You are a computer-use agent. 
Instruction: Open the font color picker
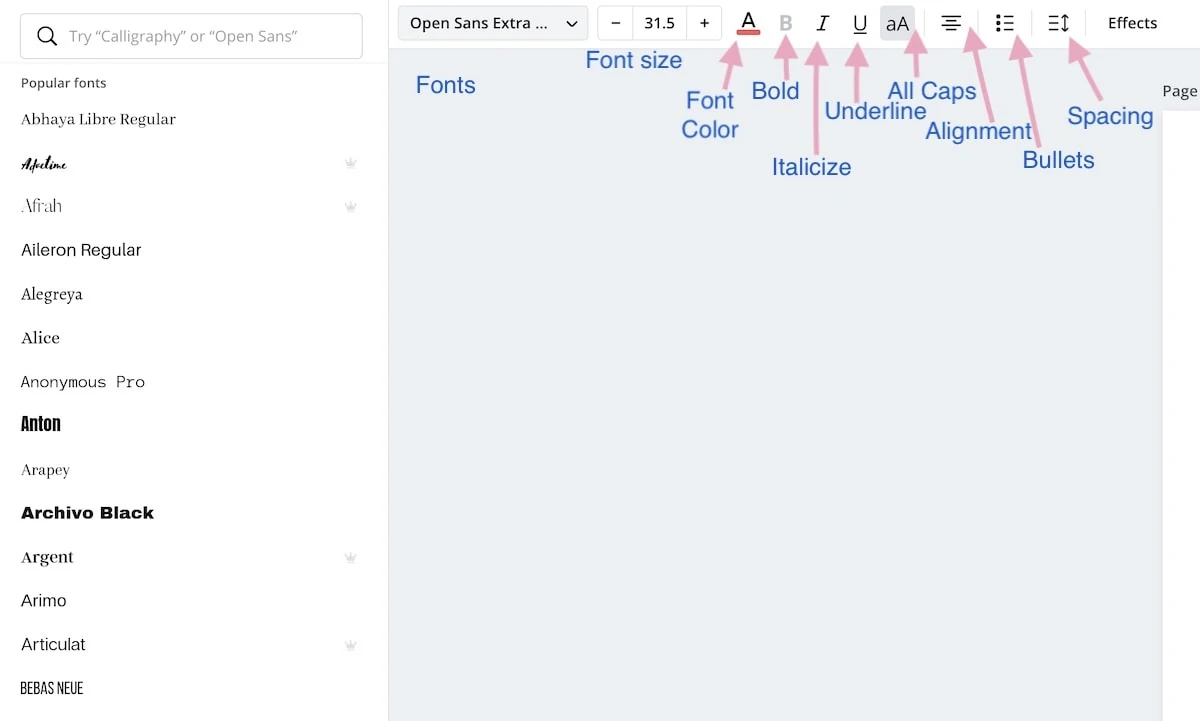748,23
